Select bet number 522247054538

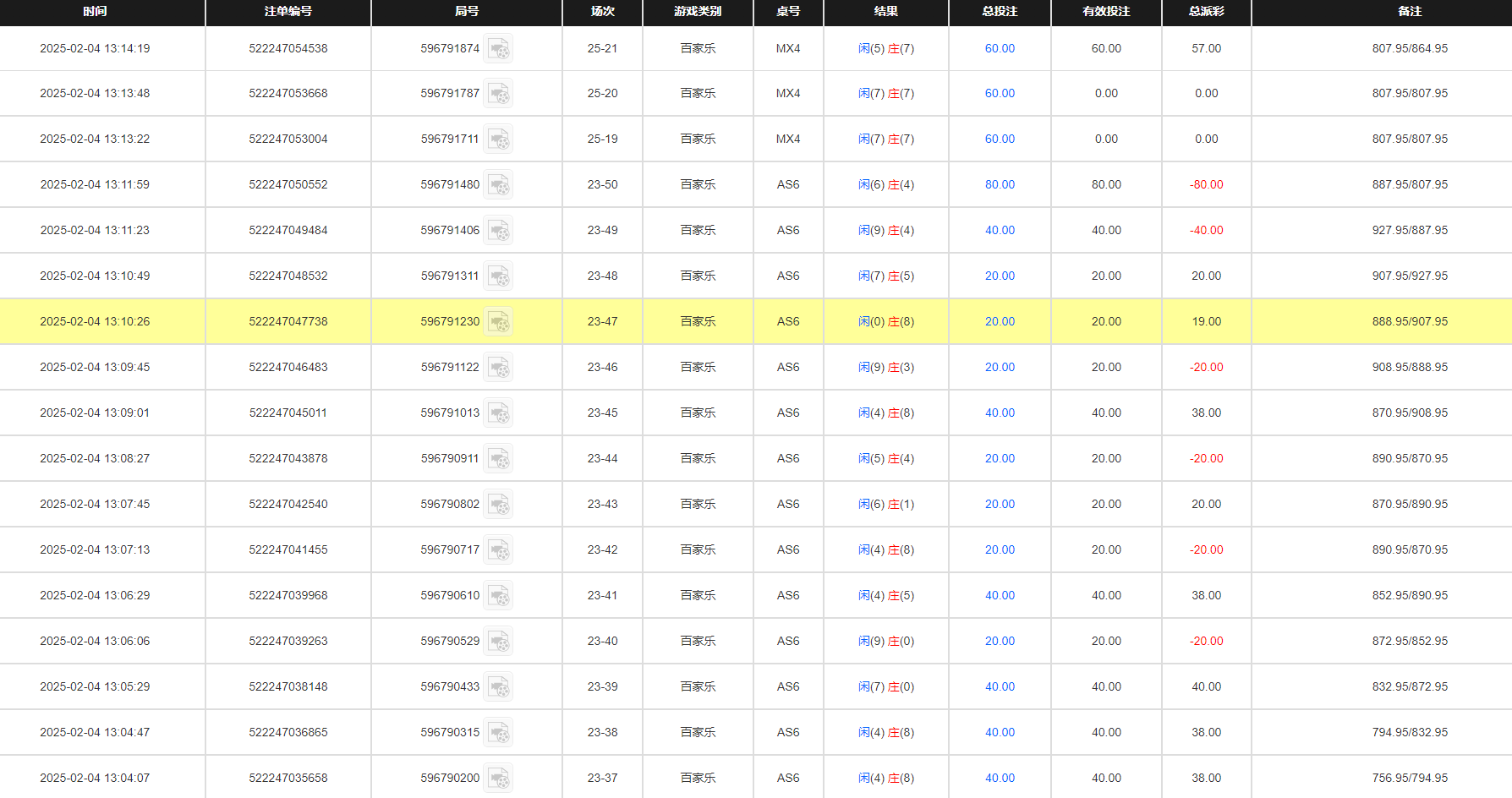(288, 49)
